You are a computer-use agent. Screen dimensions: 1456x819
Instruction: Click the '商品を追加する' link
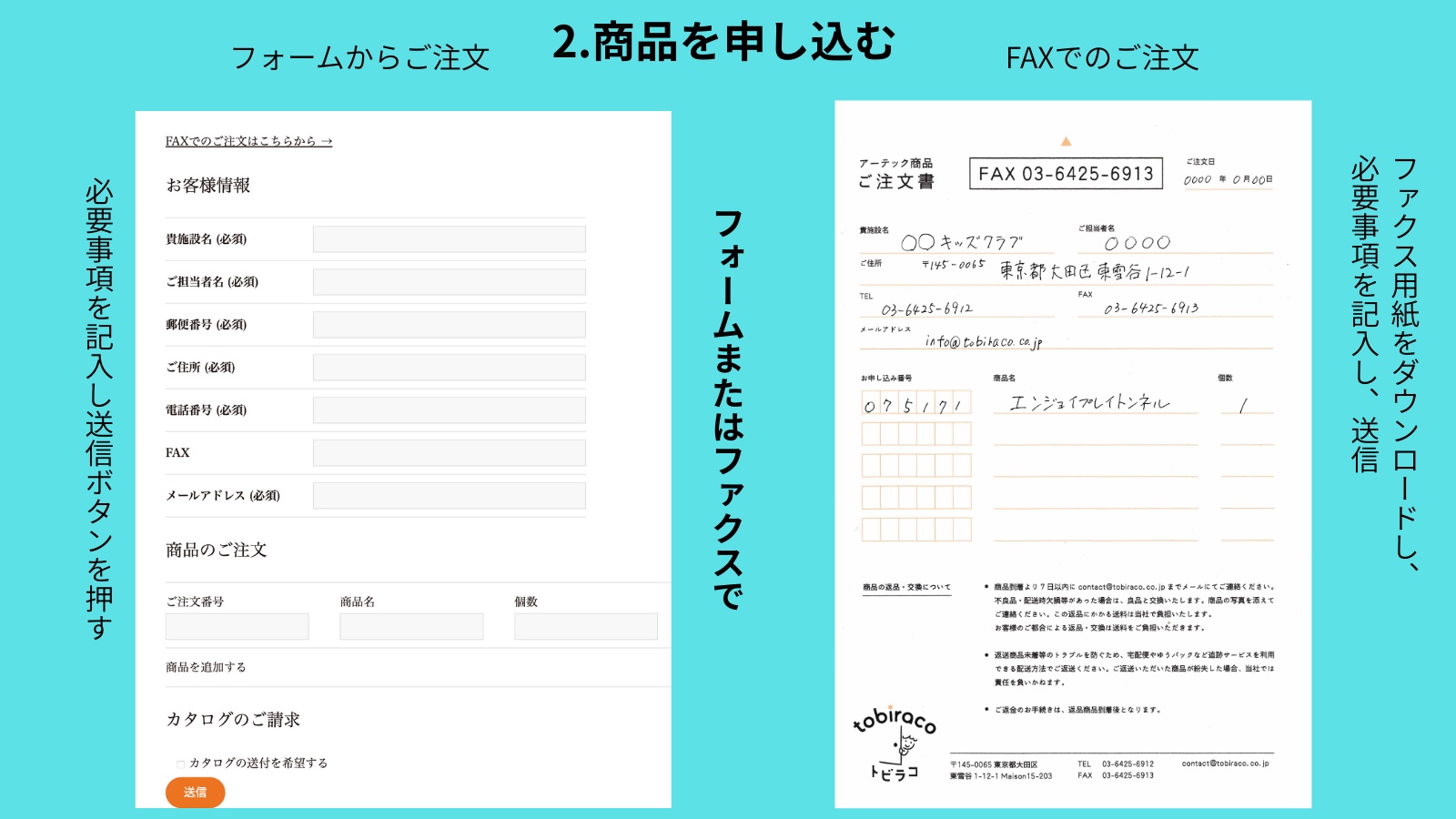click(x=206, y=667)
